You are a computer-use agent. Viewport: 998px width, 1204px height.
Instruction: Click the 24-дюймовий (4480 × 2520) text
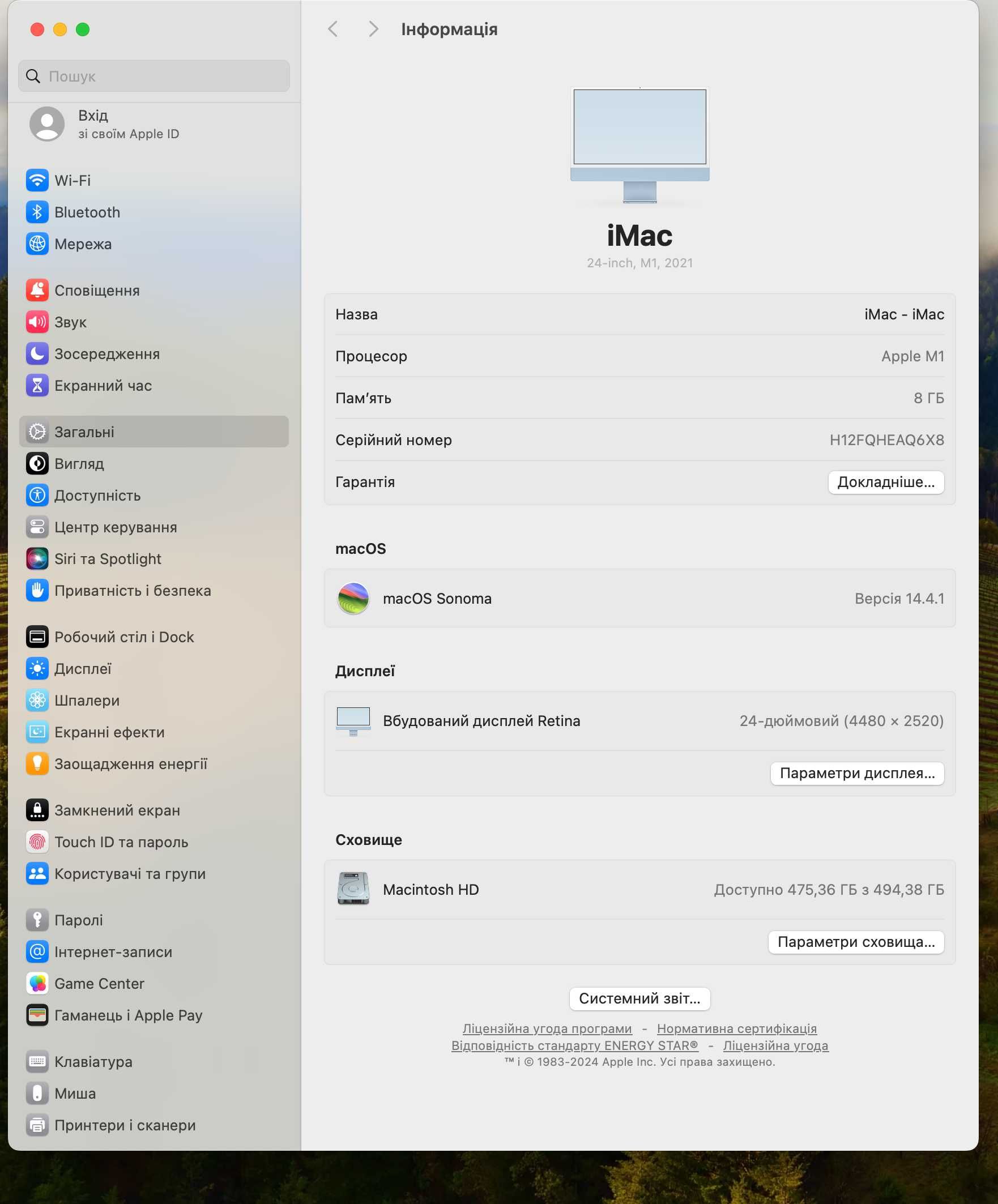(842, 721)
